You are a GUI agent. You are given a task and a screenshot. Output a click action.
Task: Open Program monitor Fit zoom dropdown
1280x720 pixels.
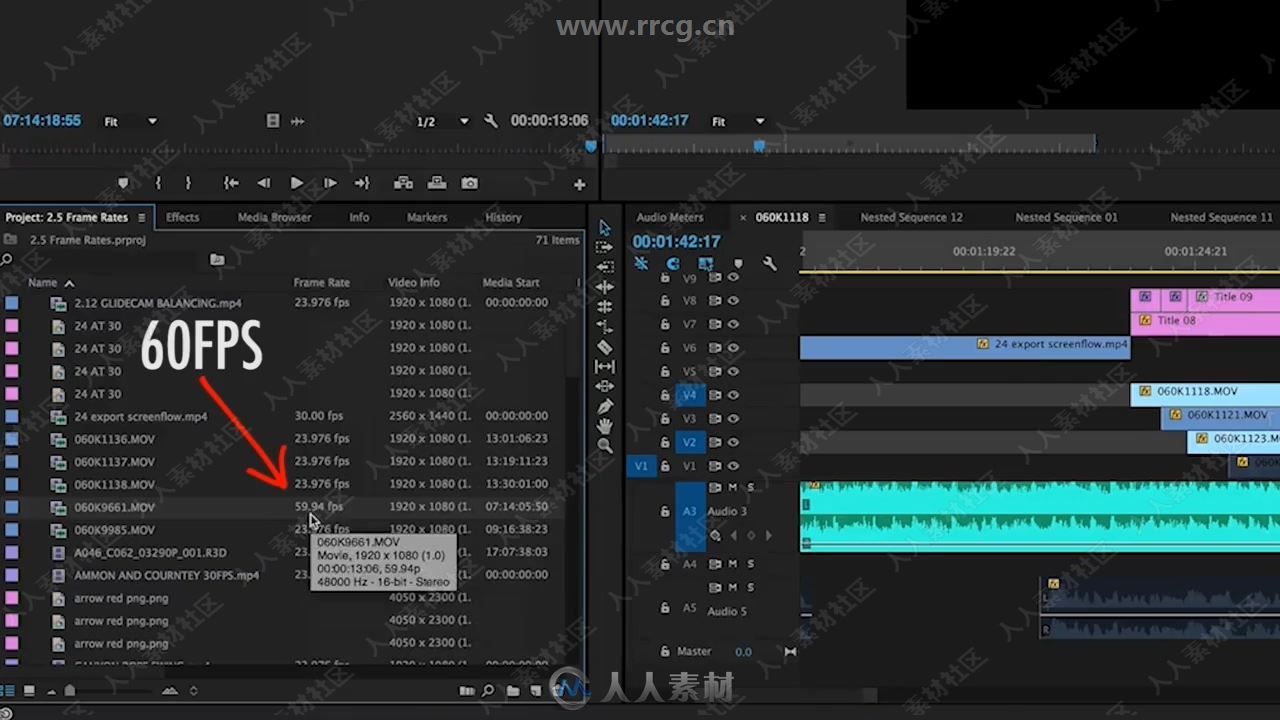click(x=739, y=122)
